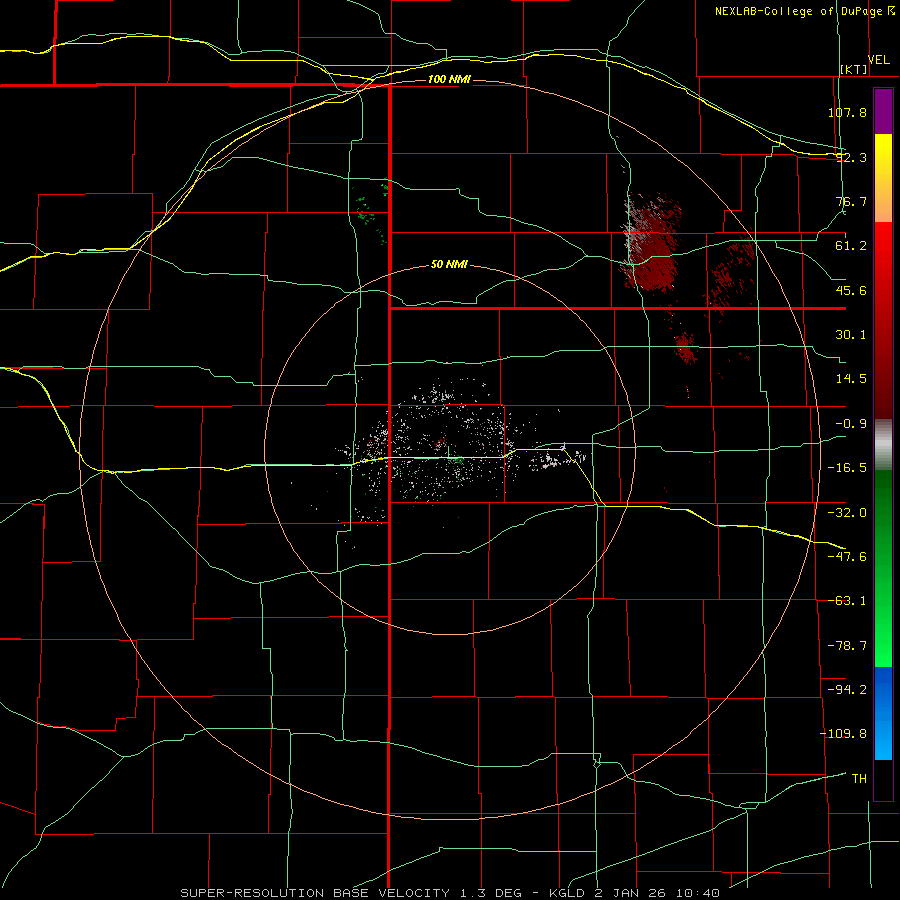The width and height of the screenshot is (900, 900).
Task: Select the -63.1 scale value
Action: tap(847, 601)
